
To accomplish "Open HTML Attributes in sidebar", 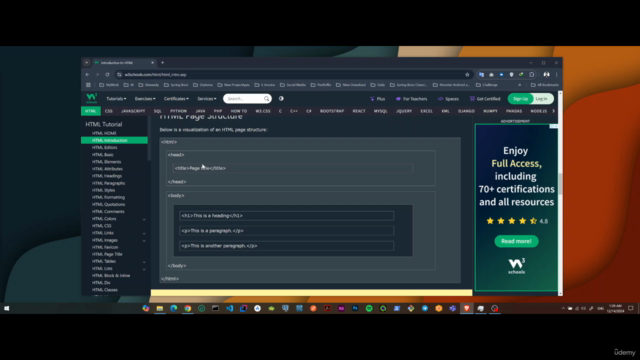I will click(107, 169).
